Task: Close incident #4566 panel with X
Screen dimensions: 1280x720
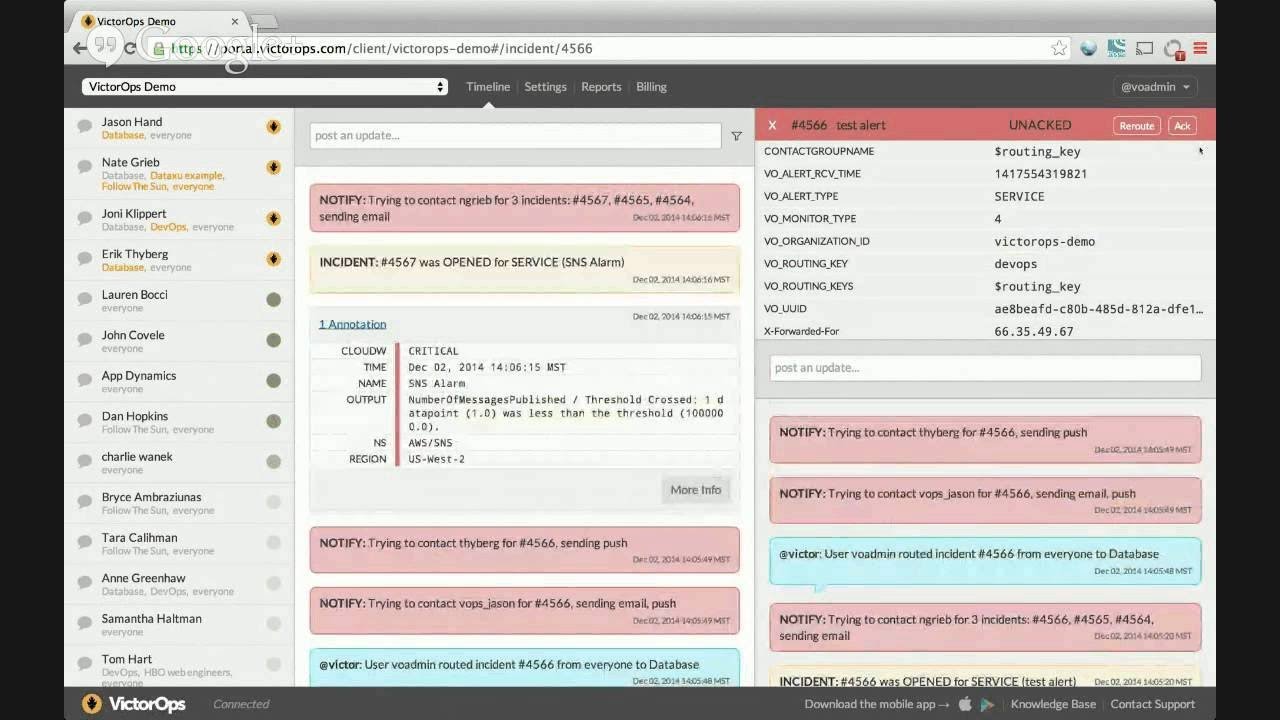Action: (x=772, y=125)
